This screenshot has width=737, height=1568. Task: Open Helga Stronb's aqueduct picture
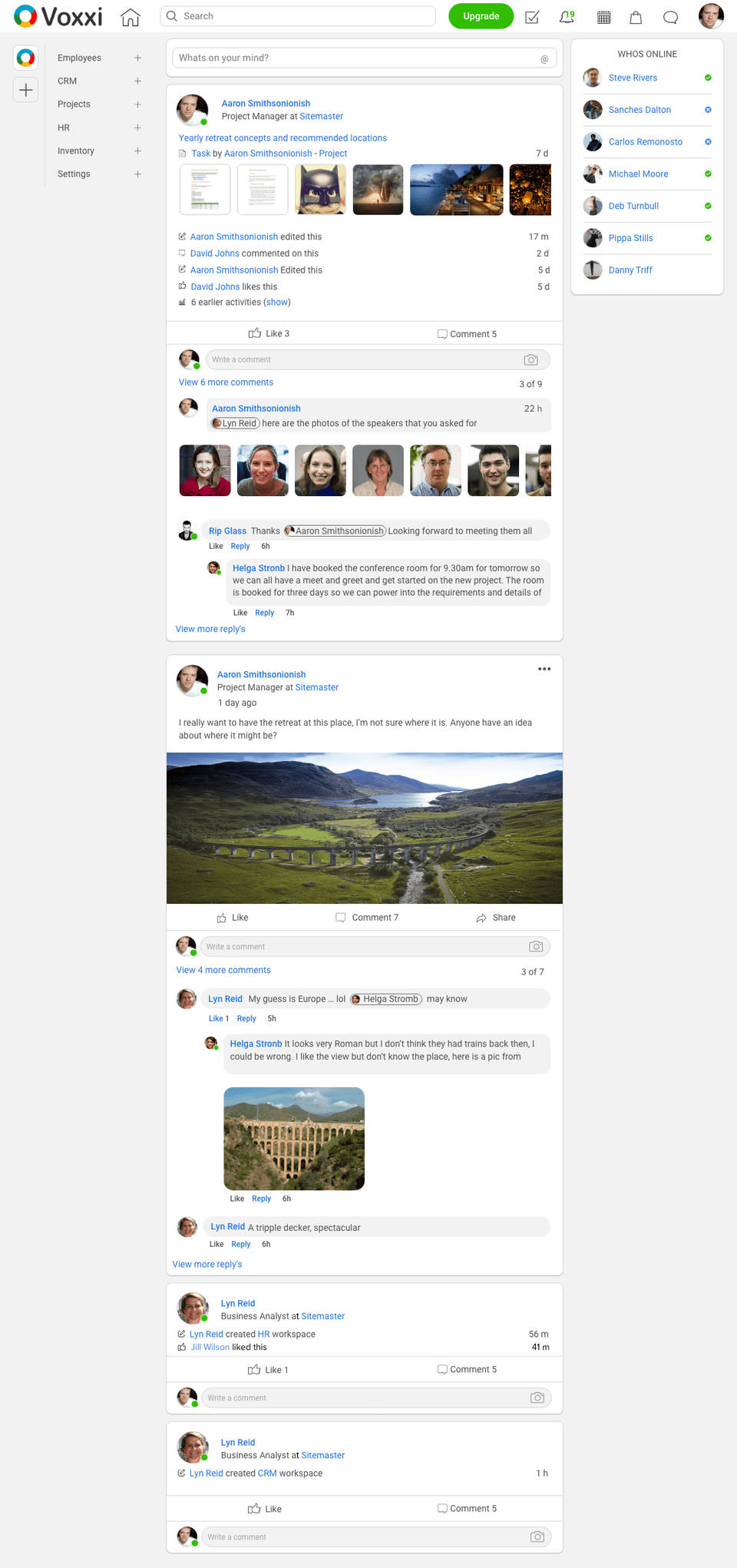pyautogui.click(x=294, y=1139)
